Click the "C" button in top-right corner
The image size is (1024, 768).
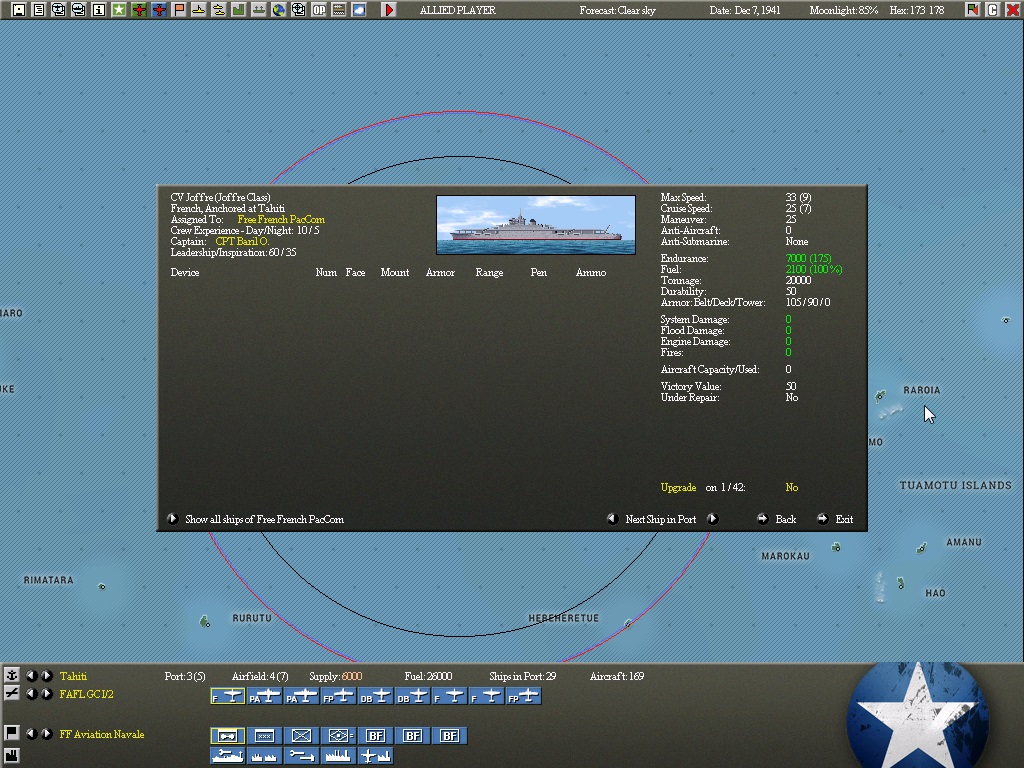coord(993,10)
